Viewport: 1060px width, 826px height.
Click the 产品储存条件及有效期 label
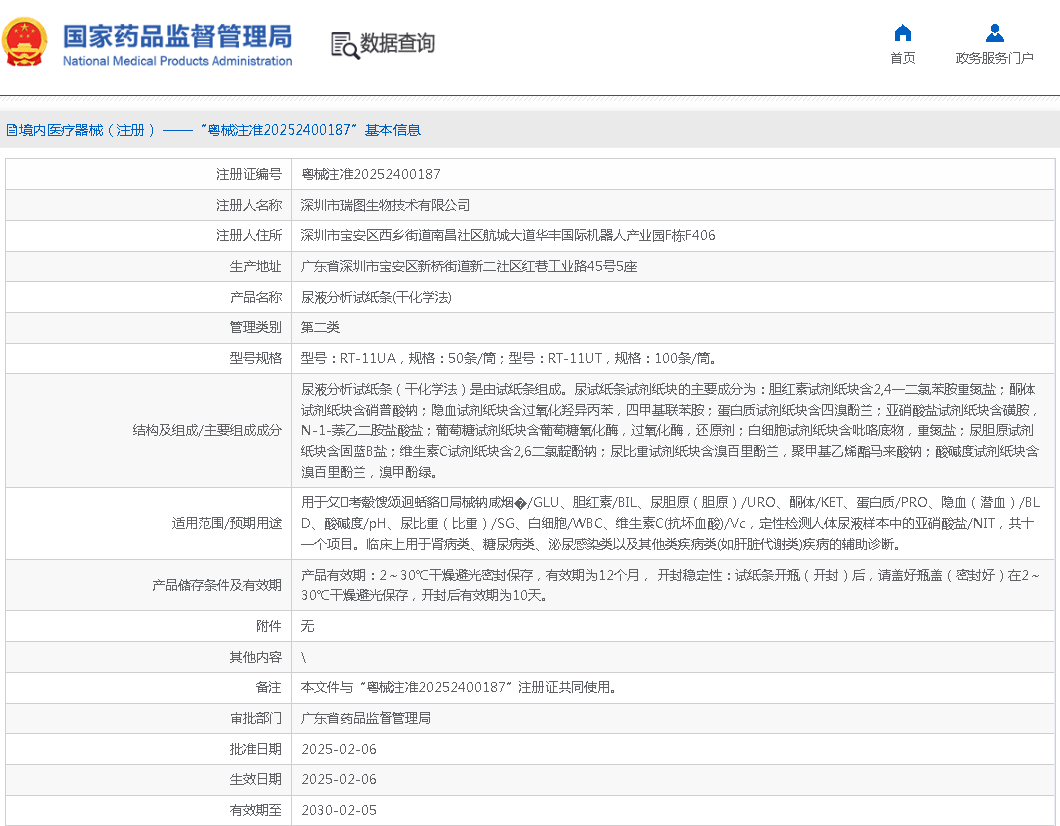[216, 585]
